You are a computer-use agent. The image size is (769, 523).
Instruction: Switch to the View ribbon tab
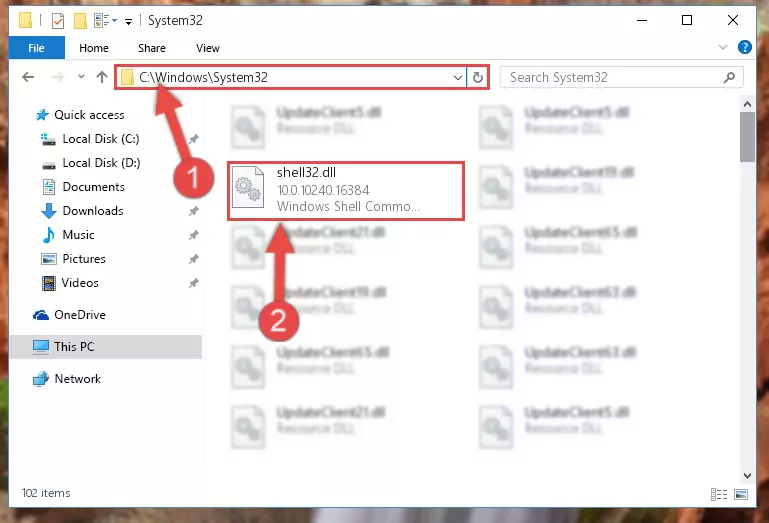(208, 48)
